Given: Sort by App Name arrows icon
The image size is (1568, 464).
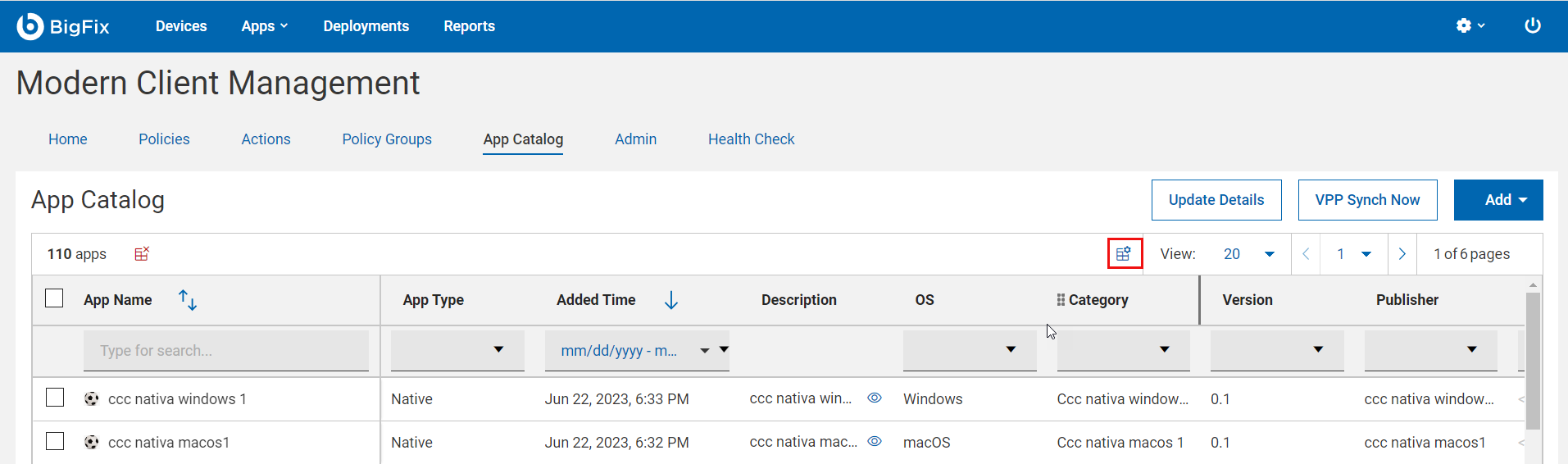Looking at the screenshot, I should point(188,300).
